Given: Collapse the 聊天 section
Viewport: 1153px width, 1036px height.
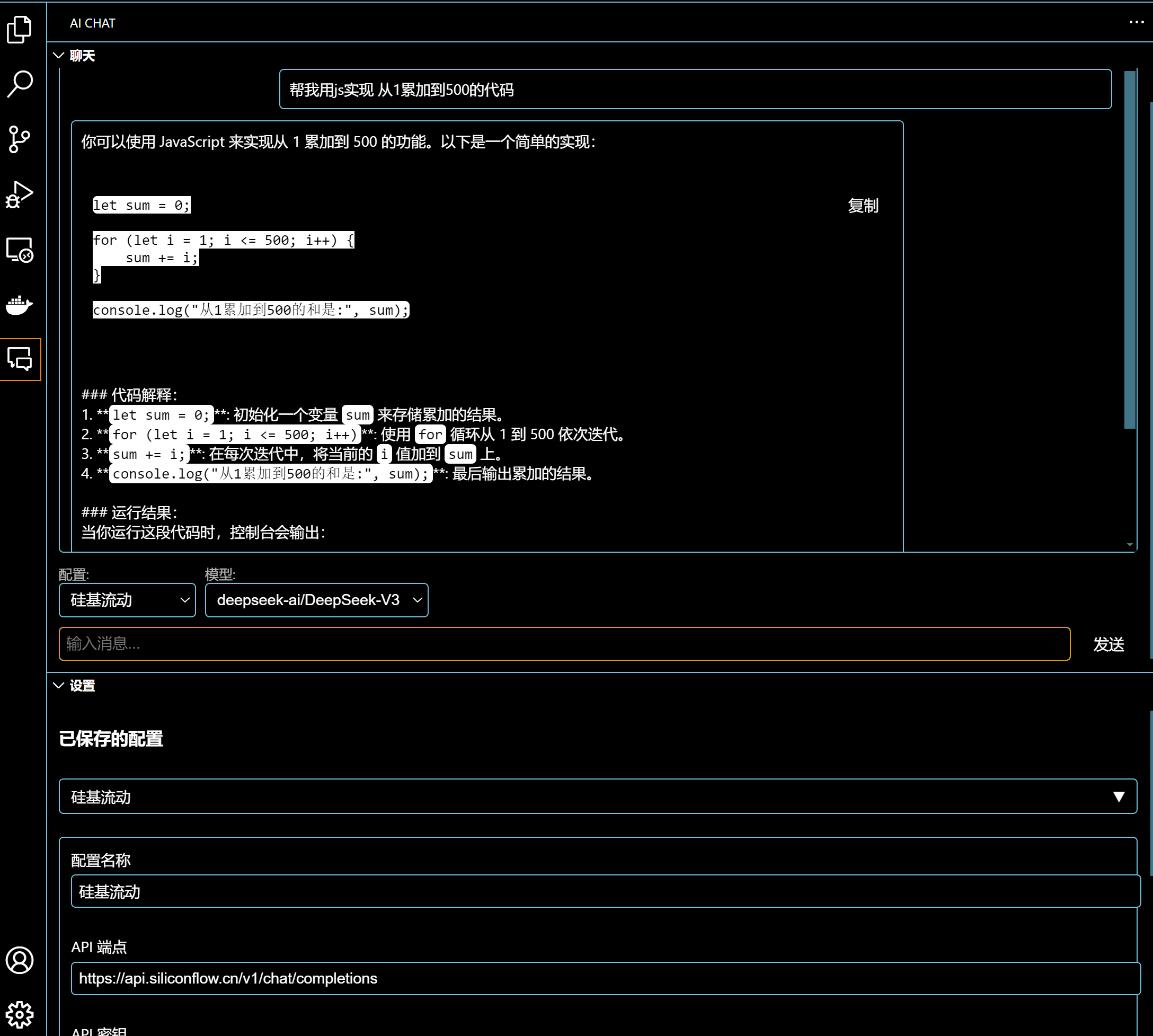Looking at the screenshot, I should [59, 56].
